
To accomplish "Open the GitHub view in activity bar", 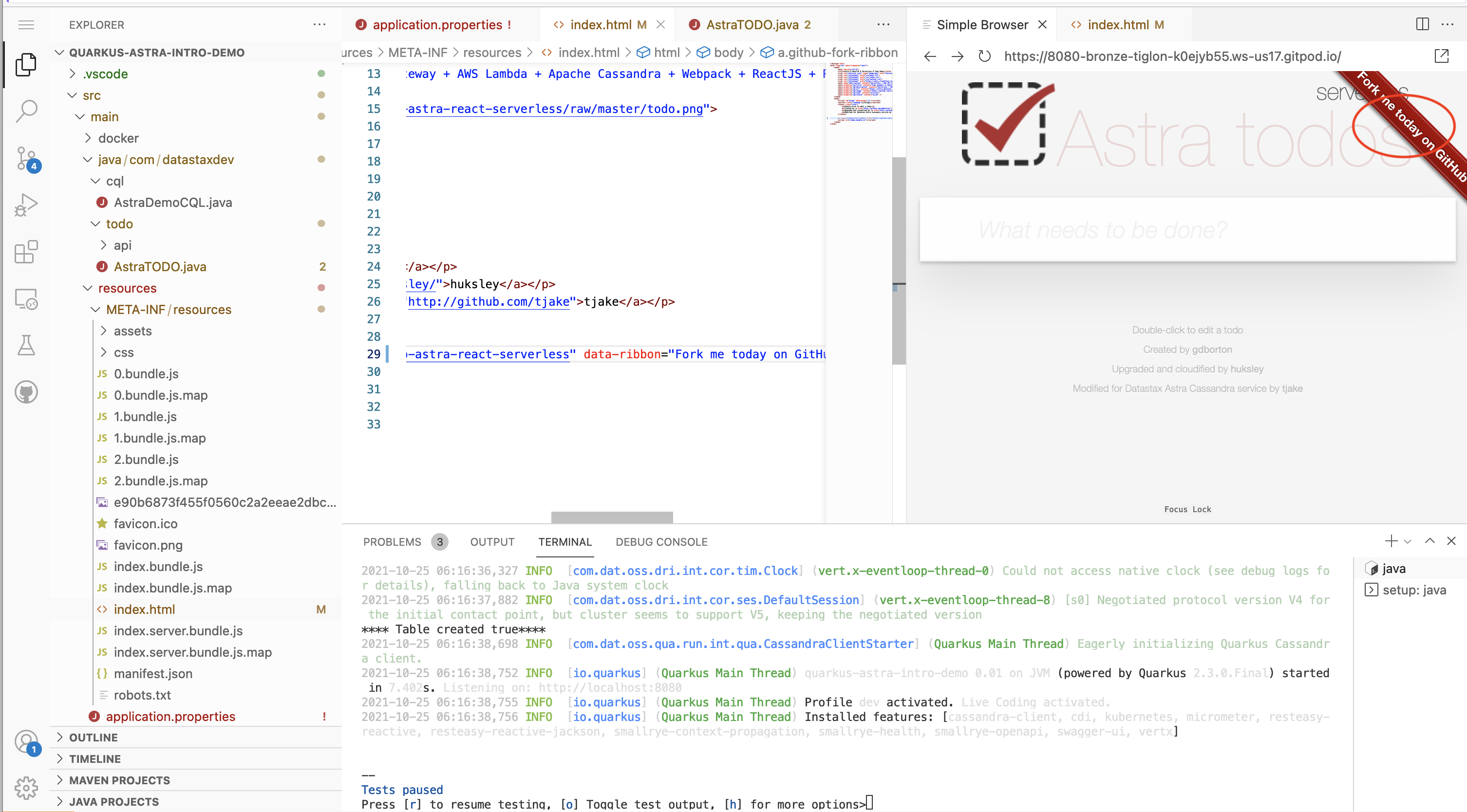I will click(x=26, y=391).
